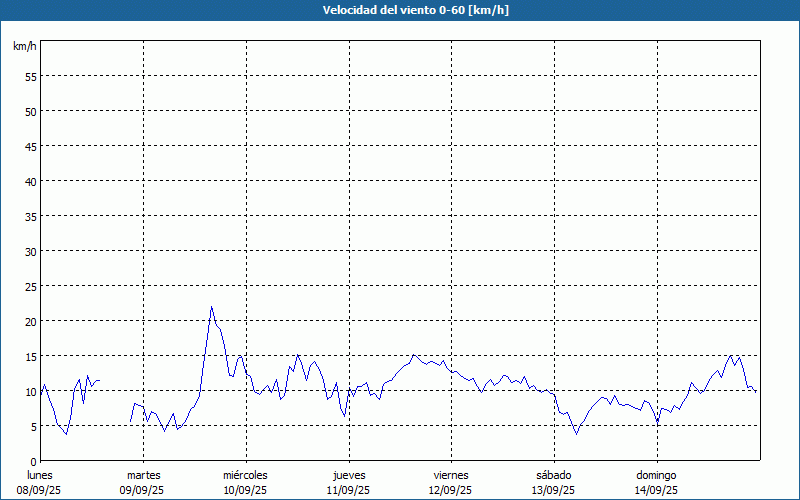The image size is (800, 500).
Task: Click the lowest dip in Saturday's wind line
Action: coord(576,434)
